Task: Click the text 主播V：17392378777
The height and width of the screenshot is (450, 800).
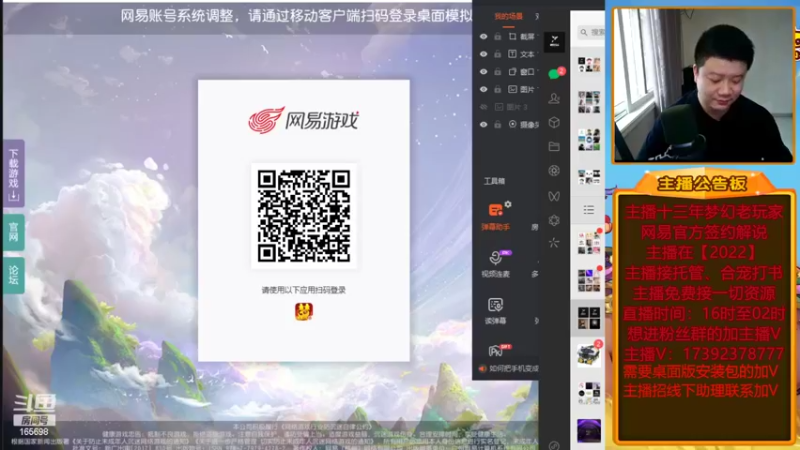Action: pyautogui.click(x=704, y=354)
